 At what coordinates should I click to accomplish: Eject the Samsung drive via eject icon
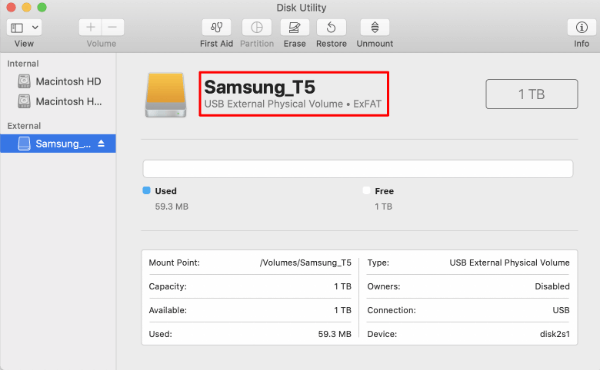tap(101, 143)
